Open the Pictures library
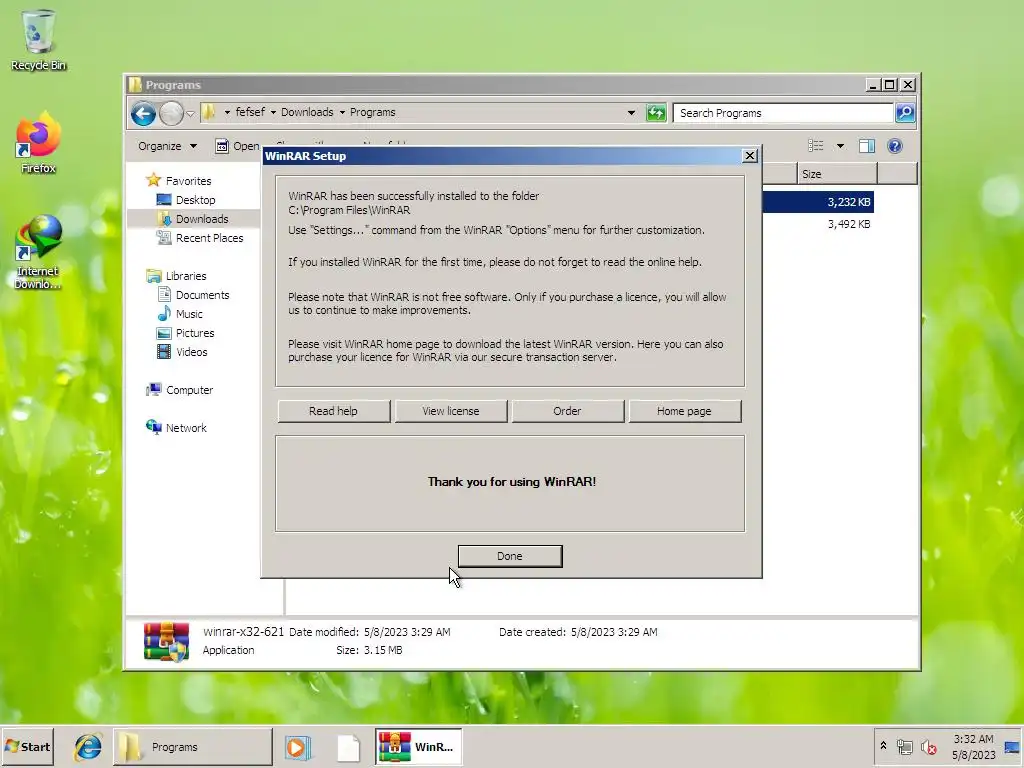 185,332
